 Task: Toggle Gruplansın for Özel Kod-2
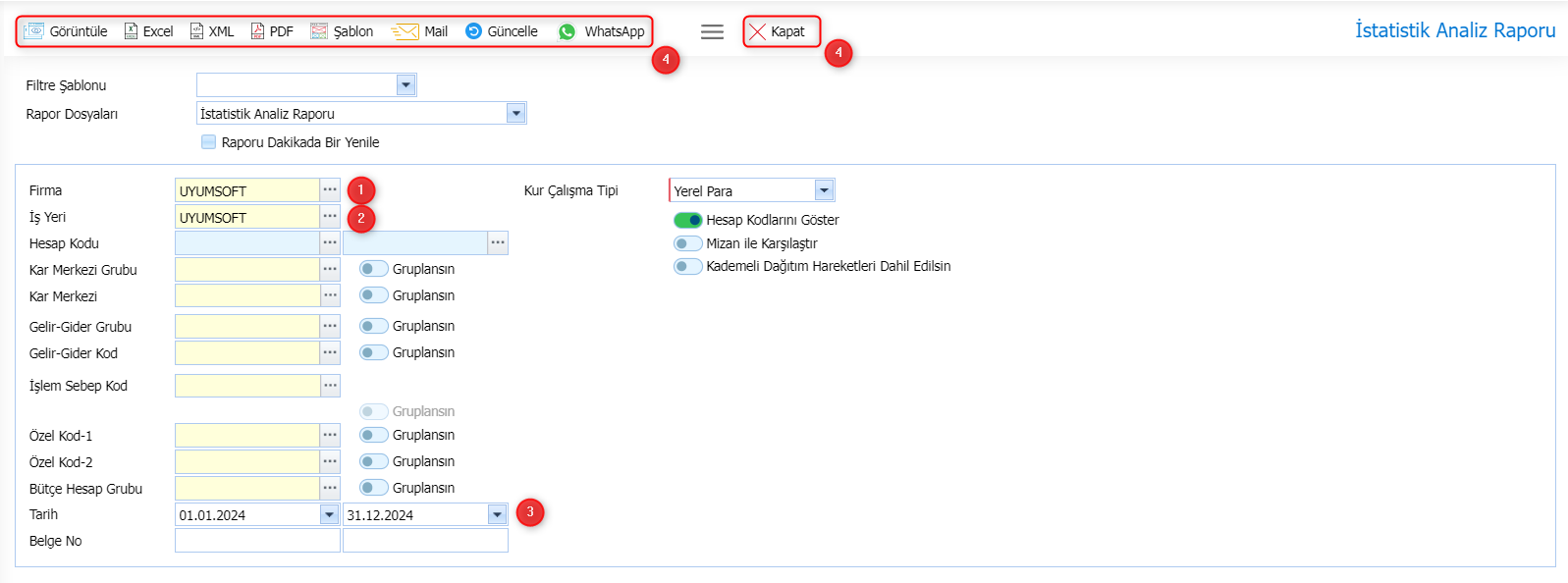[x=373, y=461]
